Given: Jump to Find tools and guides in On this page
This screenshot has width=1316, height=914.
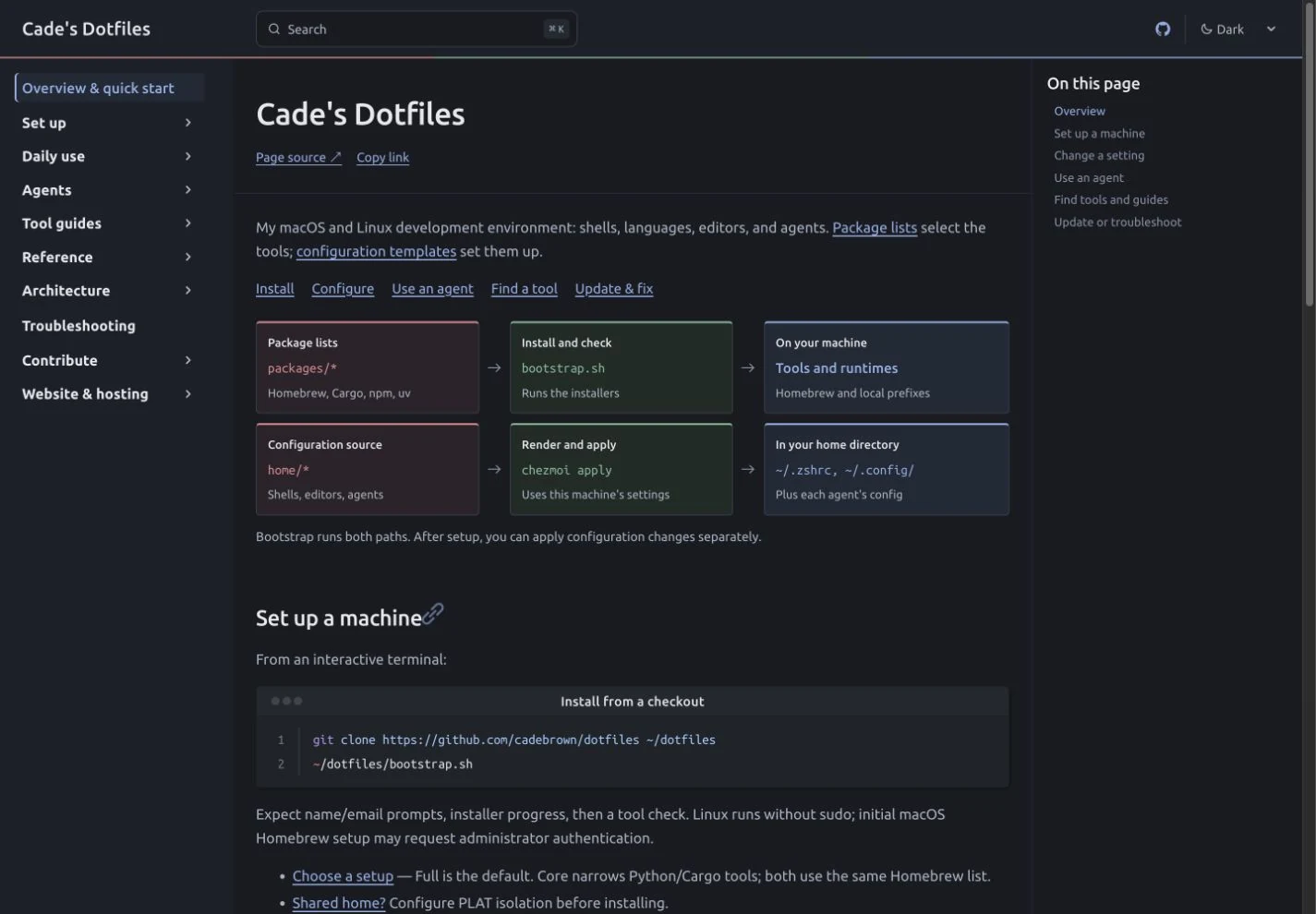Looking at the screenshot, I should [1111, 199].
